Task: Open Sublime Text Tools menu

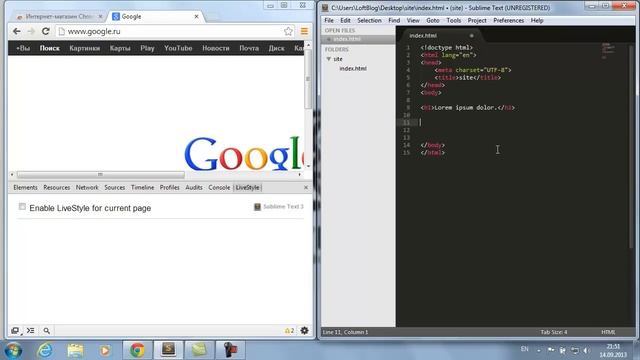Action: pyautogui.click(x=453, y=20)
